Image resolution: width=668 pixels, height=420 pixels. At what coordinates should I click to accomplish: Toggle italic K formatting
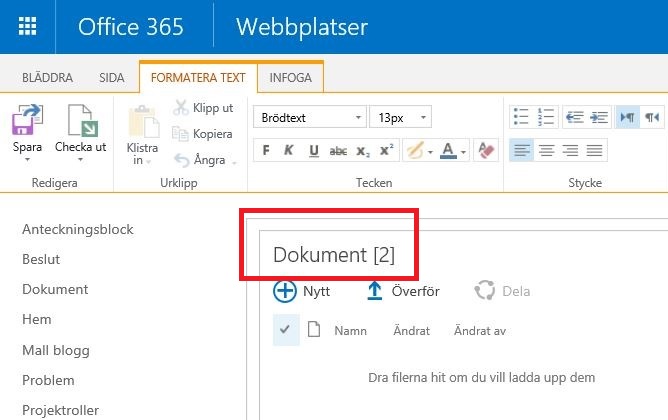(289, 150)
